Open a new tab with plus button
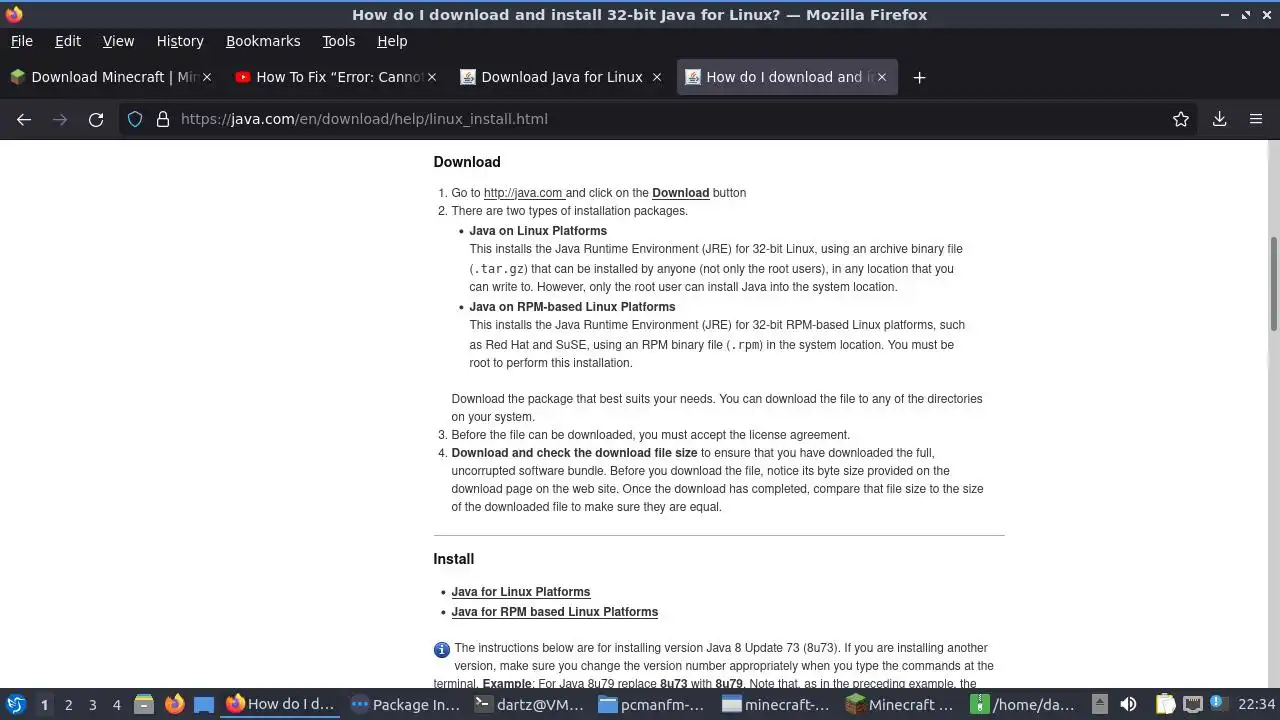 click(x=919, y=77)
